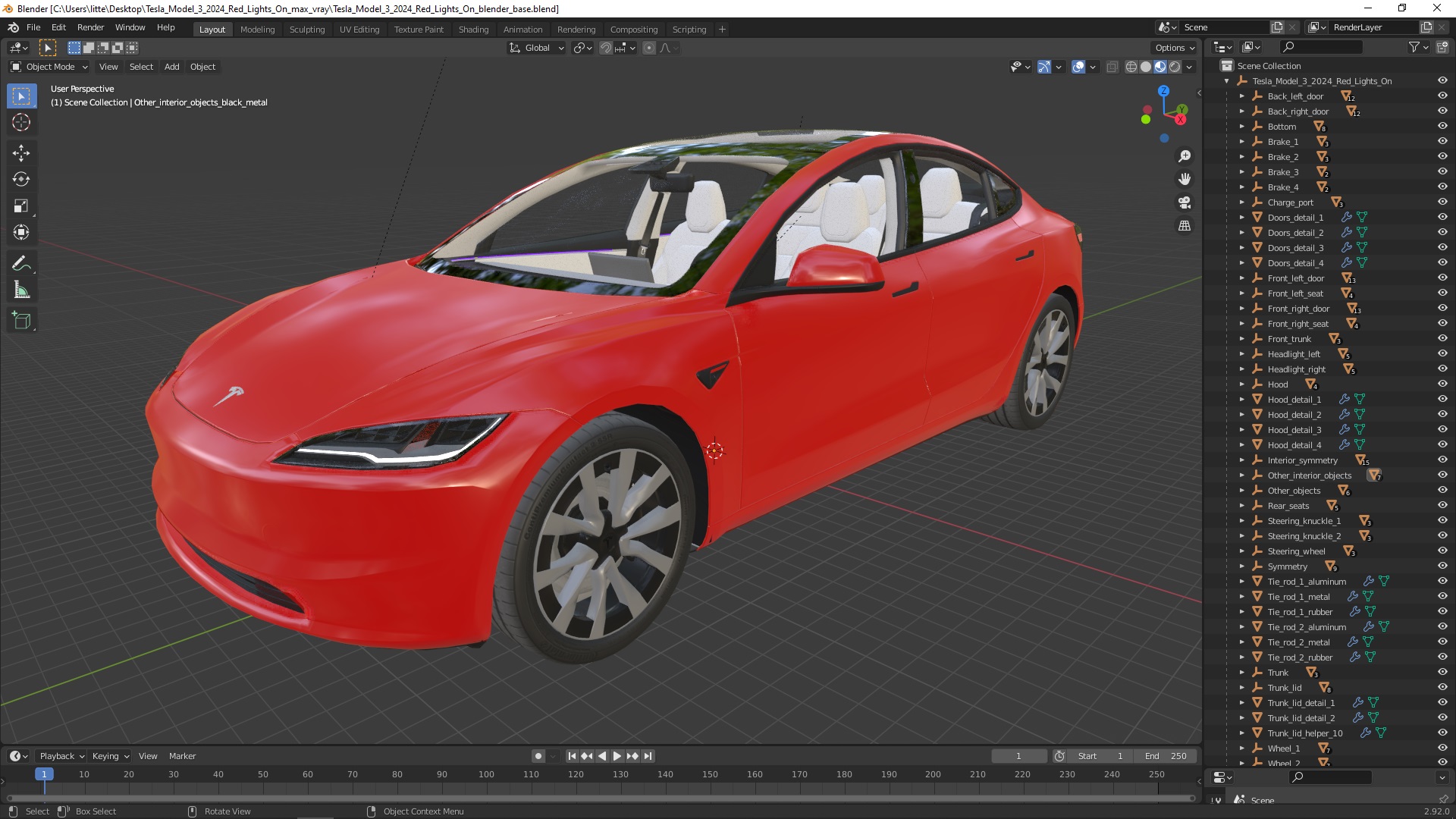Toggle snapping magnet in header
1456x819 pixels.
[x=606, y=48]
